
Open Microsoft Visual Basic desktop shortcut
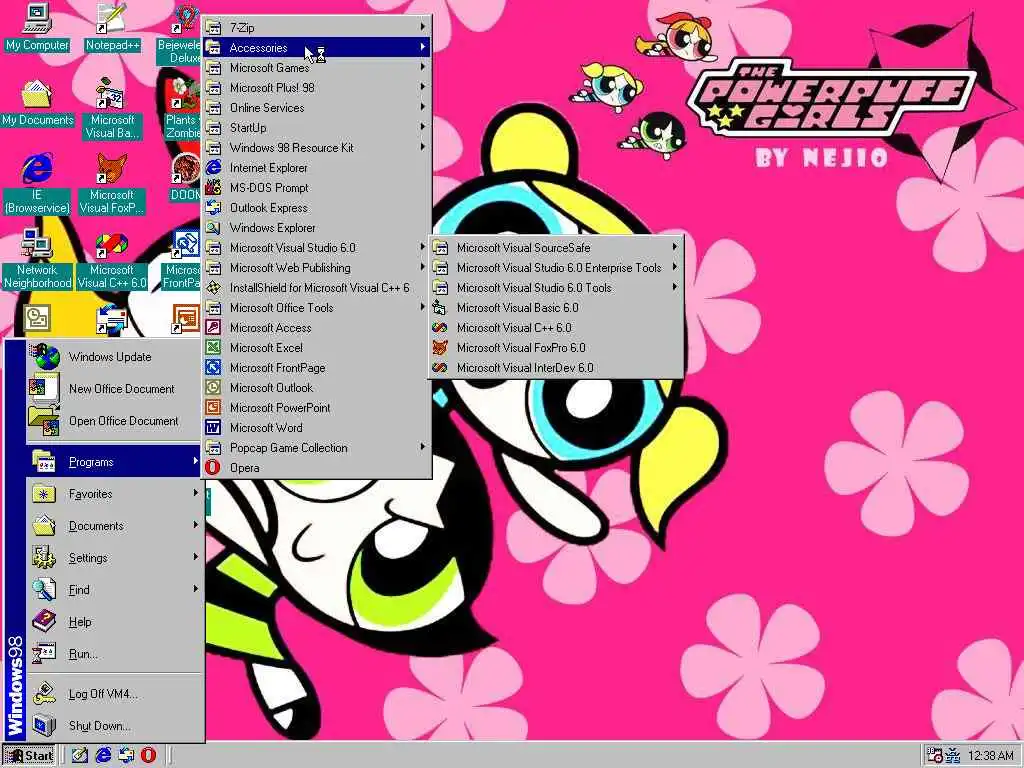tap(112, 110)
